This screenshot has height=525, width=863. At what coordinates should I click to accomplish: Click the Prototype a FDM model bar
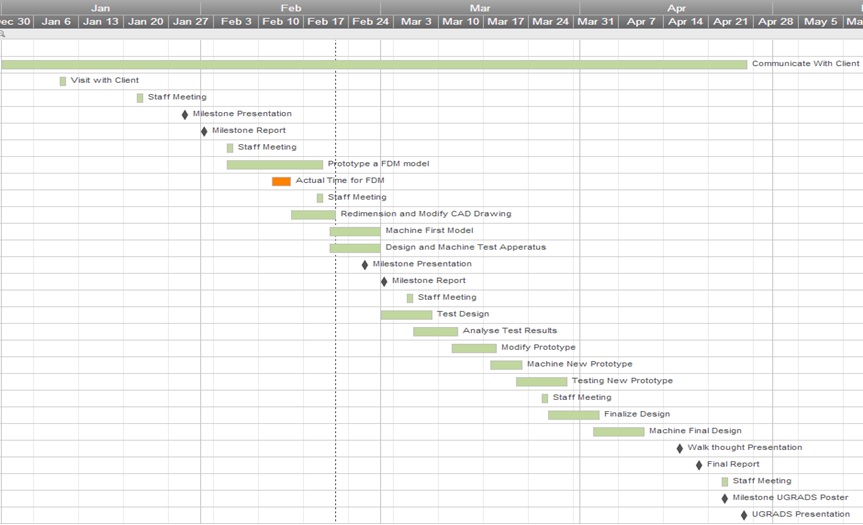click(275, 164)
